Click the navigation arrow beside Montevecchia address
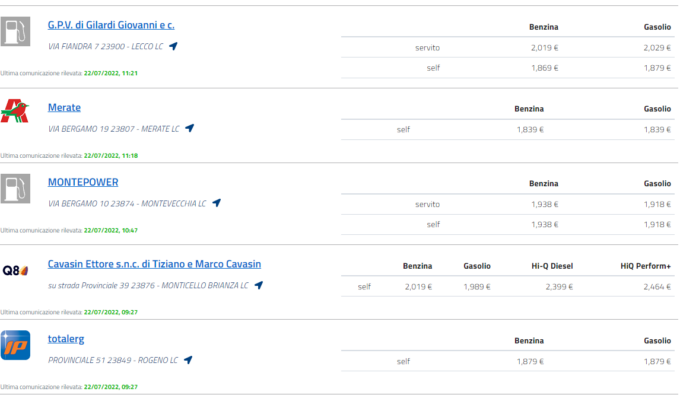This screenshot has height=395, width=680. pos(216,203)
